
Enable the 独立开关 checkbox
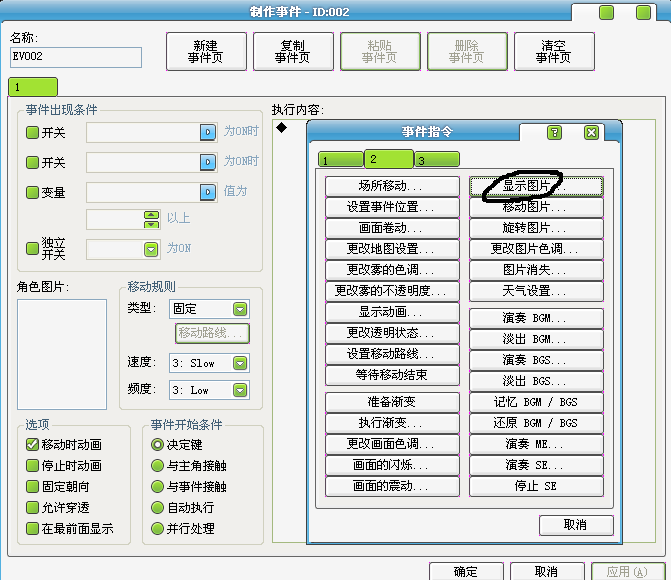[x=33, y=248]
